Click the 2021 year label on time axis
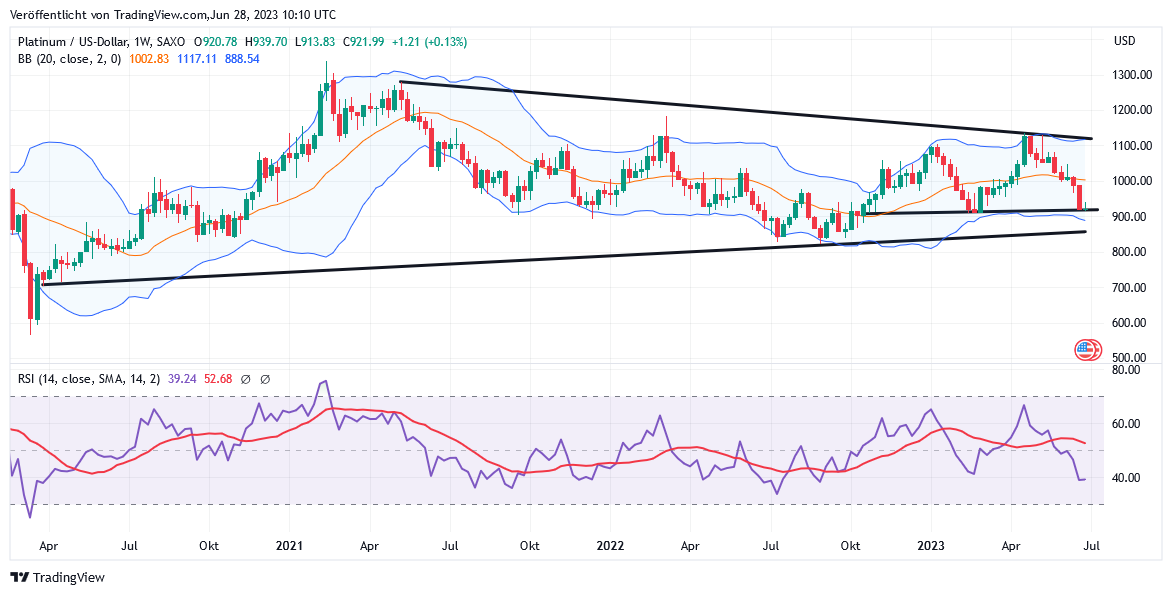 pos(289,546)
